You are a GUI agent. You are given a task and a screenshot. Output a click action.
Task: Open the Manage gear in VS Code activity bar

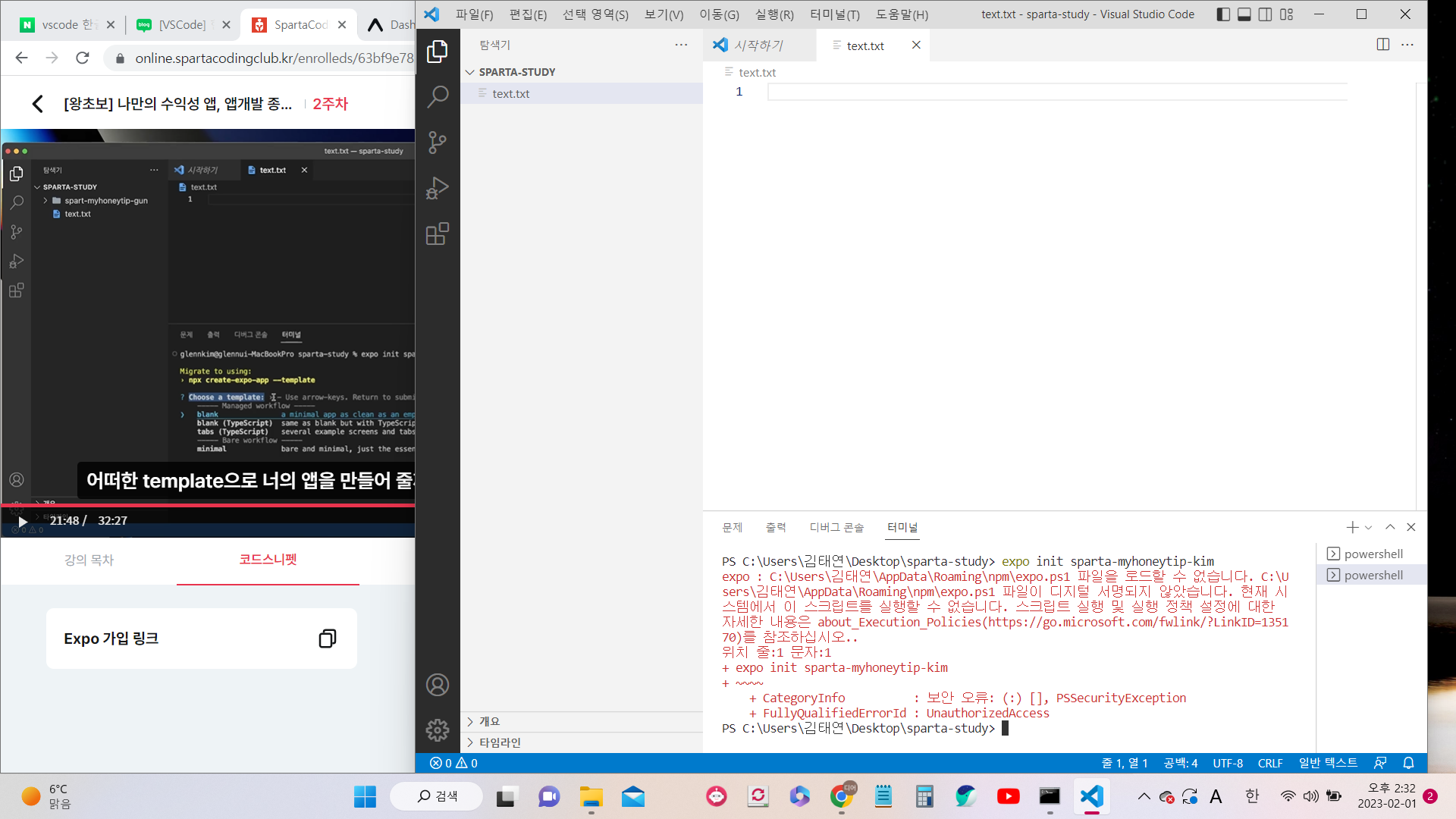click(x=438, y=730)
